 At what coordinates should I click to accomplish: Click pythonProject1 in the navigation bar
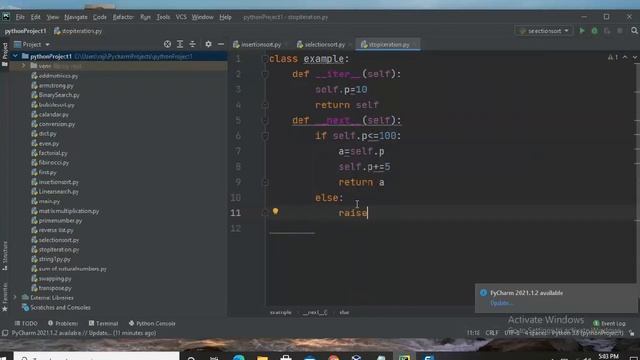(x=25, y=31)
